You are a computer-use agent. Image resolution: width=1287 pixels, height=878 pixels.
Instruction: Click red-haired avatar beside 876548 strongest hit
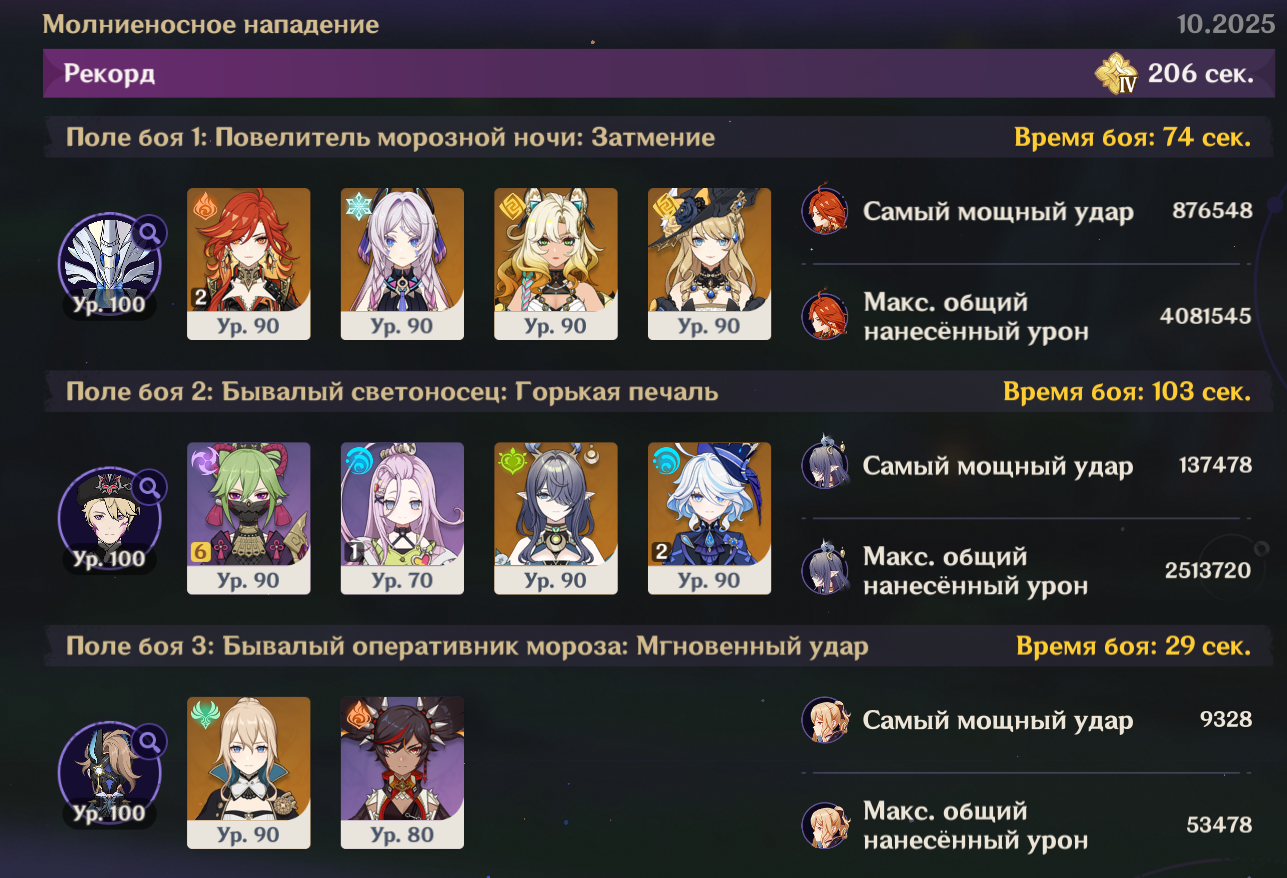(x=826, y=211)
